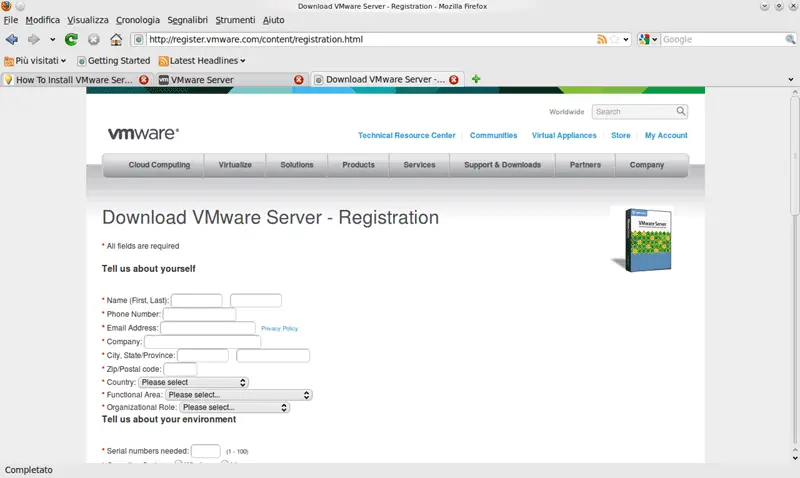
Task: Open the Modifica menu
Action: pos(42,20)
